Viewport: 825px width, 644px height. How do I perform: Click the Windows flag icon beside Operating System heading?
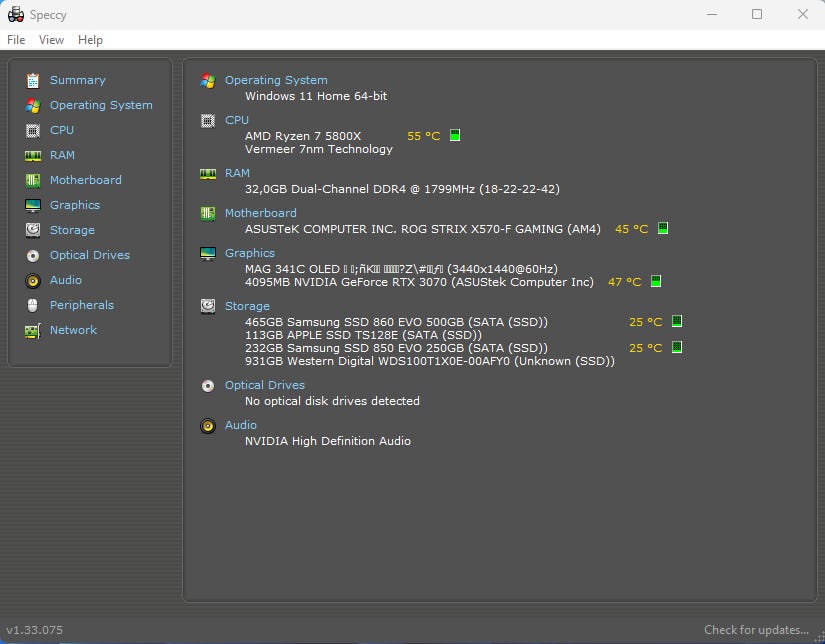(x=208, y=80)
